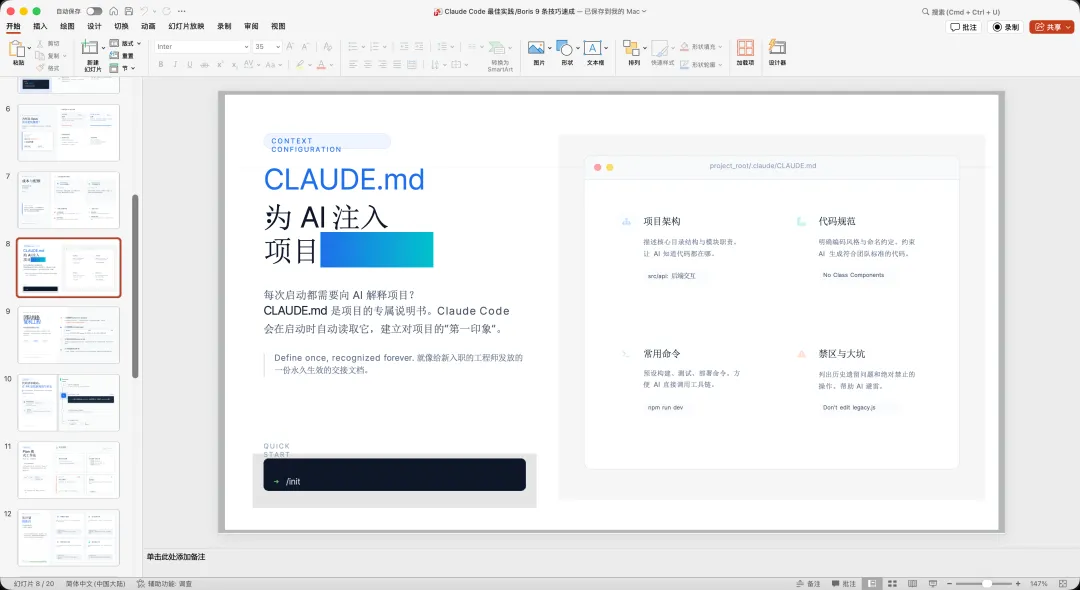Viewport: 1080px width, 590px height.
Task: Open the document title location dropdown
Action: click(x=644, y=11)
